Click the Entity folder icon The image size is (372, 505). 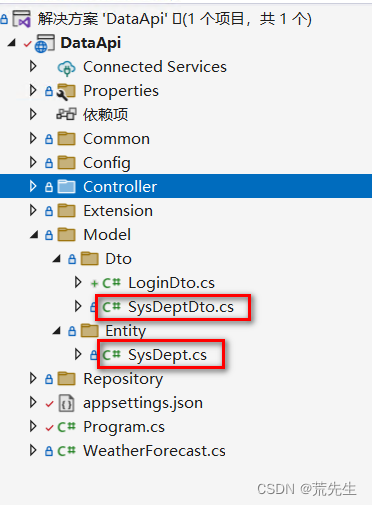tap(90, 330)
